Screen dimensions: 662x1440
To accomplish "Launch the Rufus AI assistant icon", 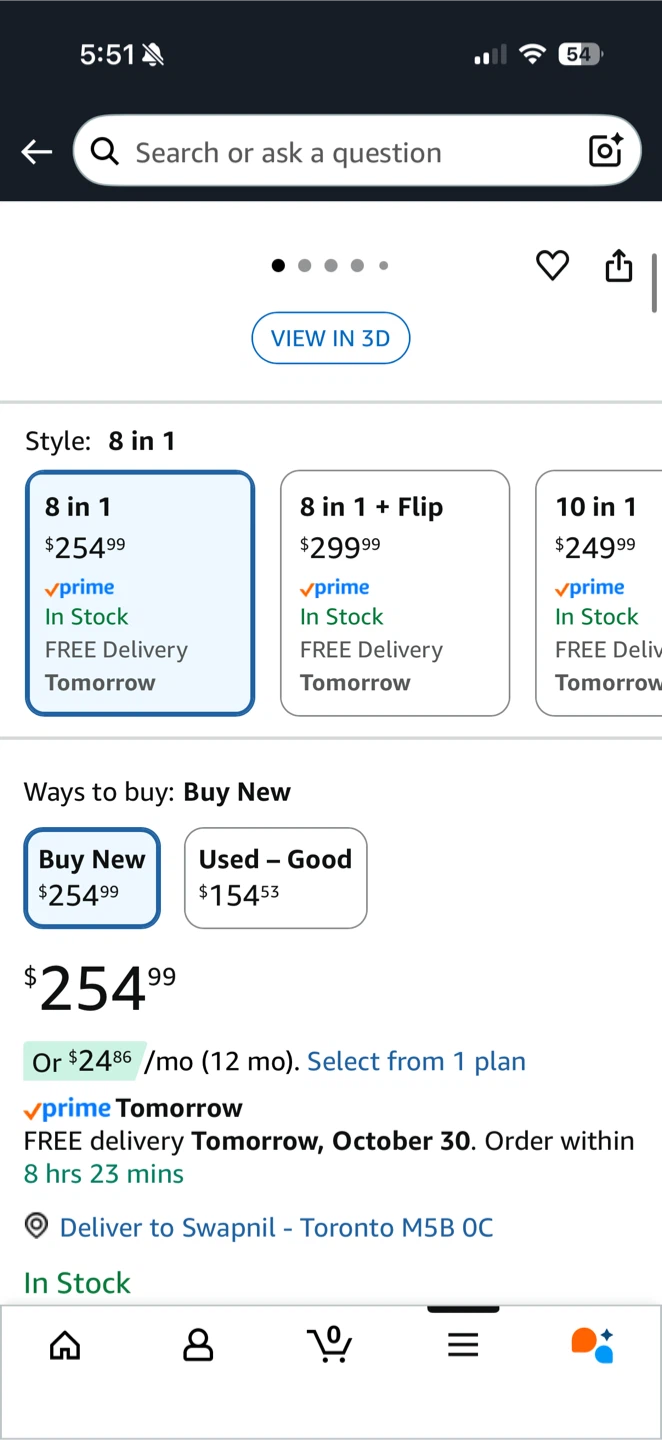I will [592, 1345].
